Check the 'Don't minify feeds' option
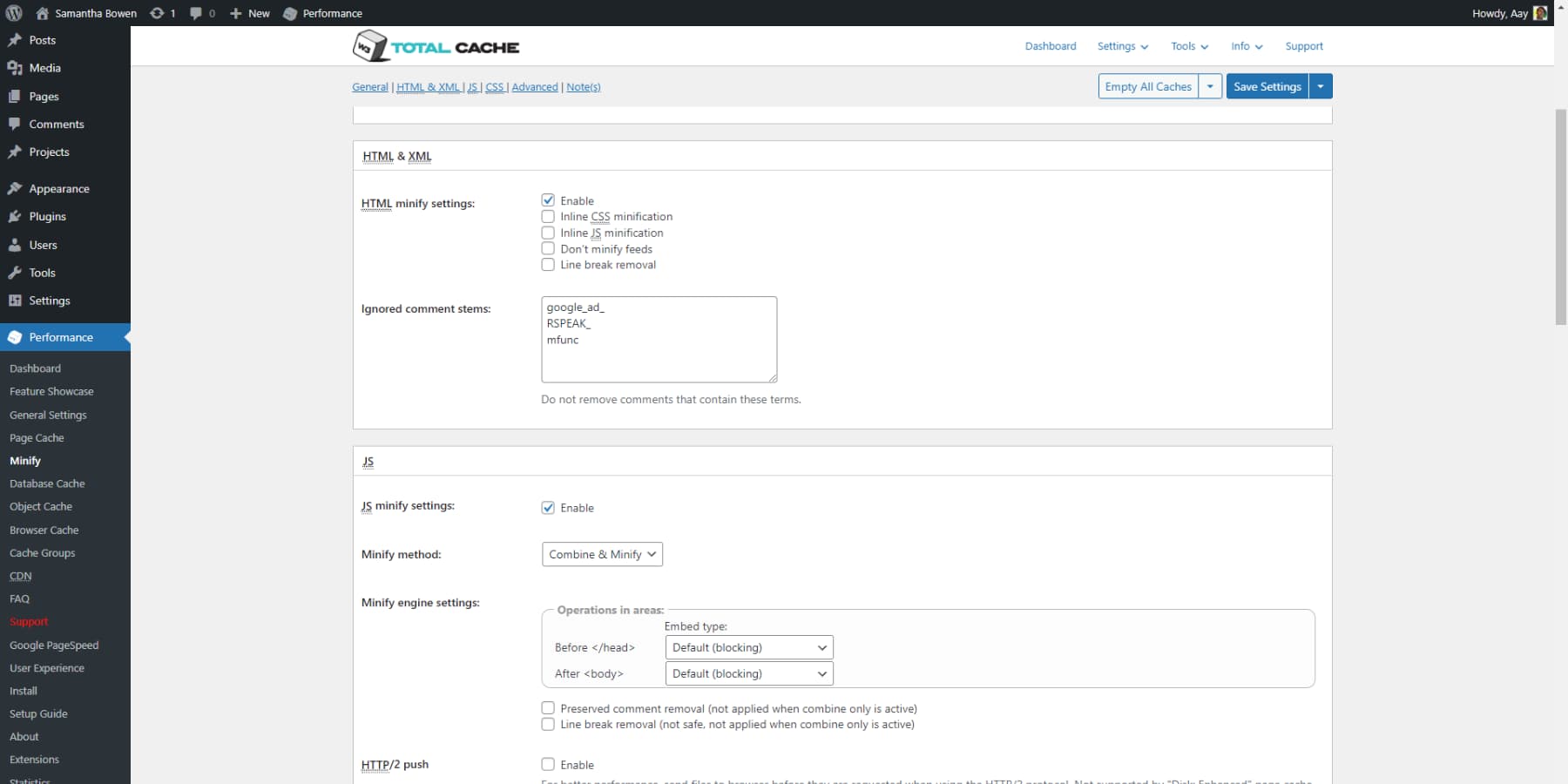Viewport: 1568px width, 784px height. pyautogui.click(x=549, y=248)
